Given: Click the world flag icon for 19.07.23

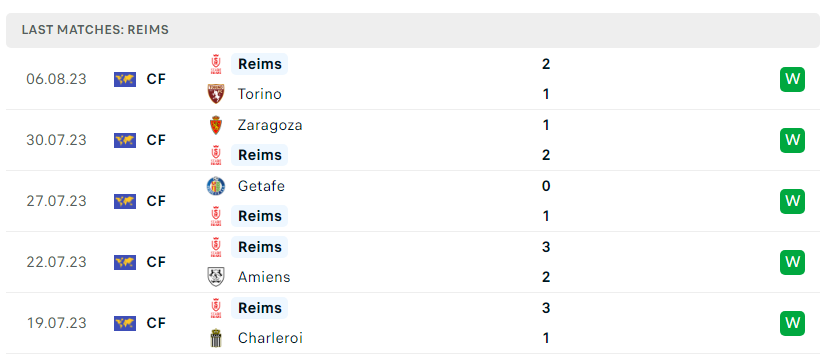Looking at the screenshot, I should [x=125, y=323].
